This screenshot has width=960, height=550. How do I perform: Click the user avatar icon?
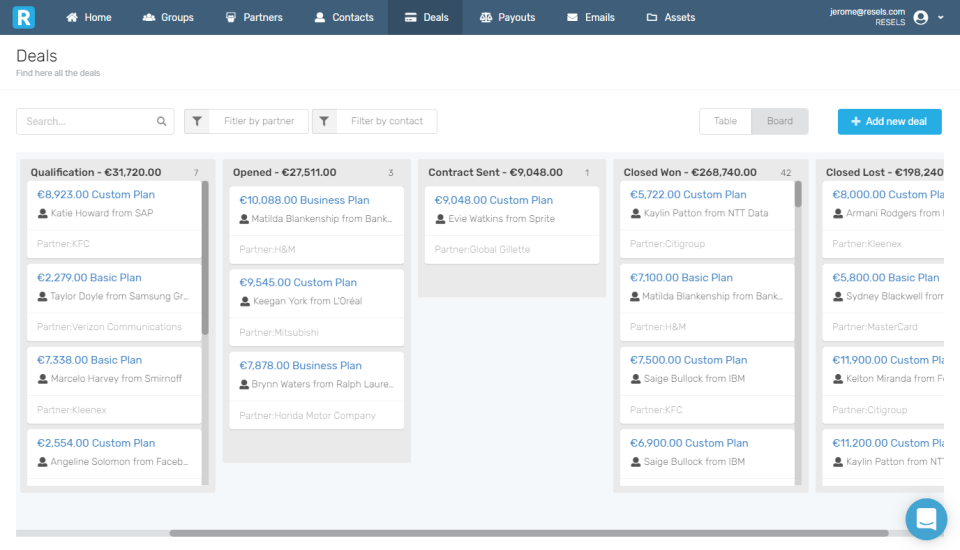coord(920,18)
